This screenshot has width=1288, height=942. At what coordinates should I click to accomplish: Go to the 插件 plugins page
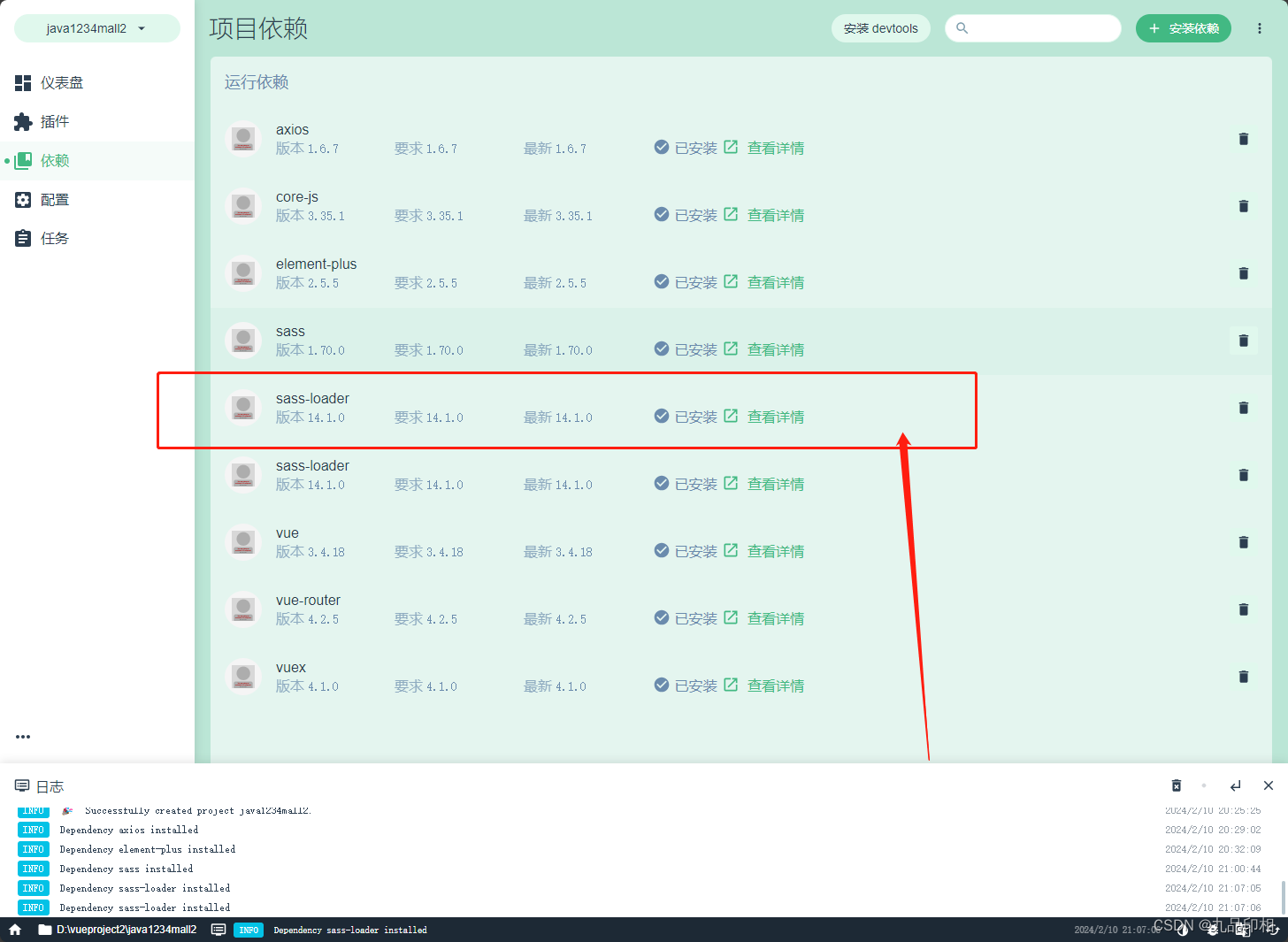[97, 121]
